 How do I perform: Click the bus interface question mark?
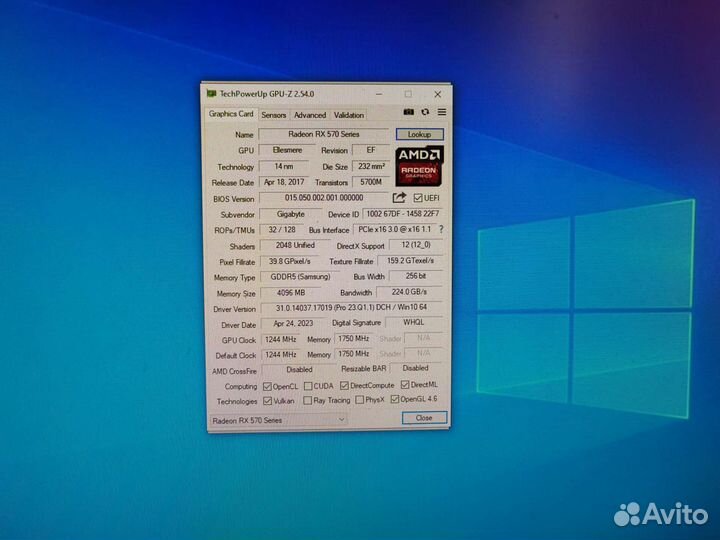coord(441,229)
